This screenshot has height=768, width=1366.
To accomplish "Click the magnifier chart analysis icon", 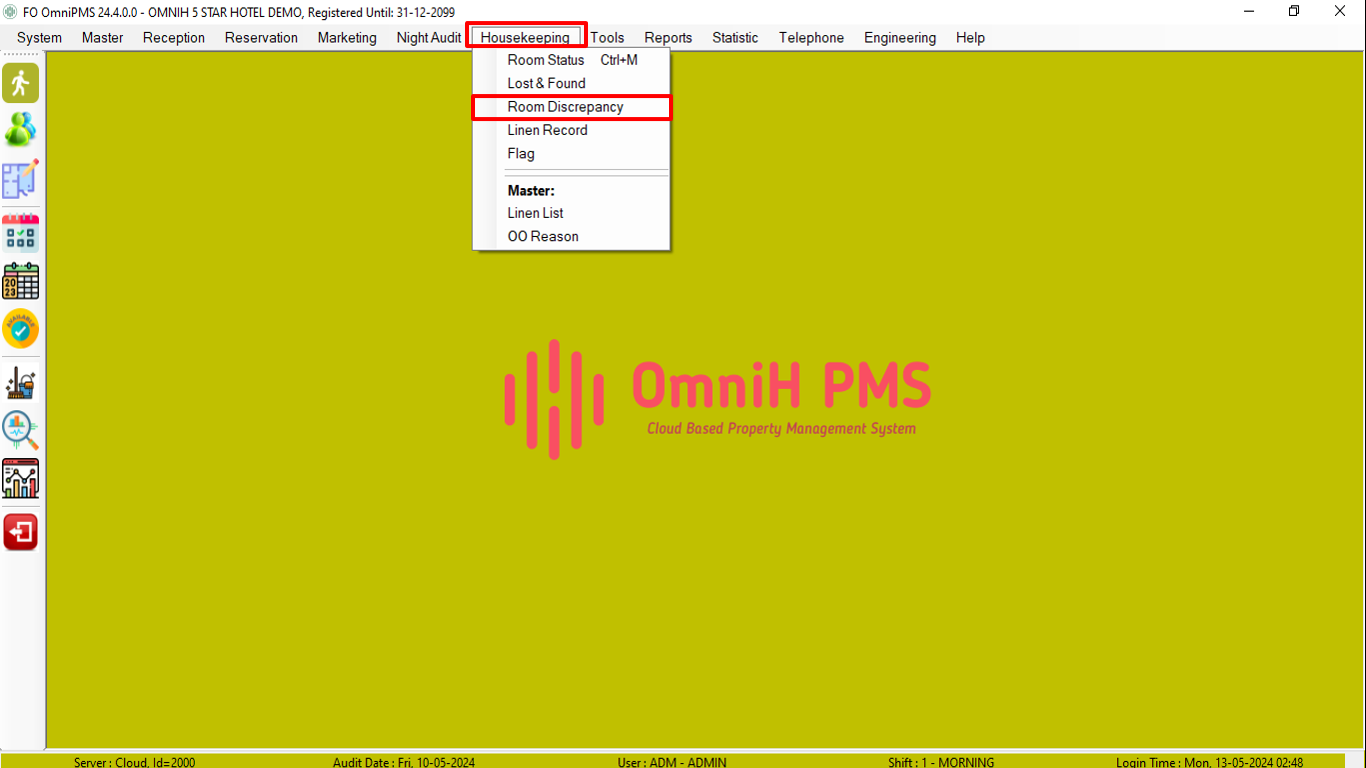I will [20, 431].
